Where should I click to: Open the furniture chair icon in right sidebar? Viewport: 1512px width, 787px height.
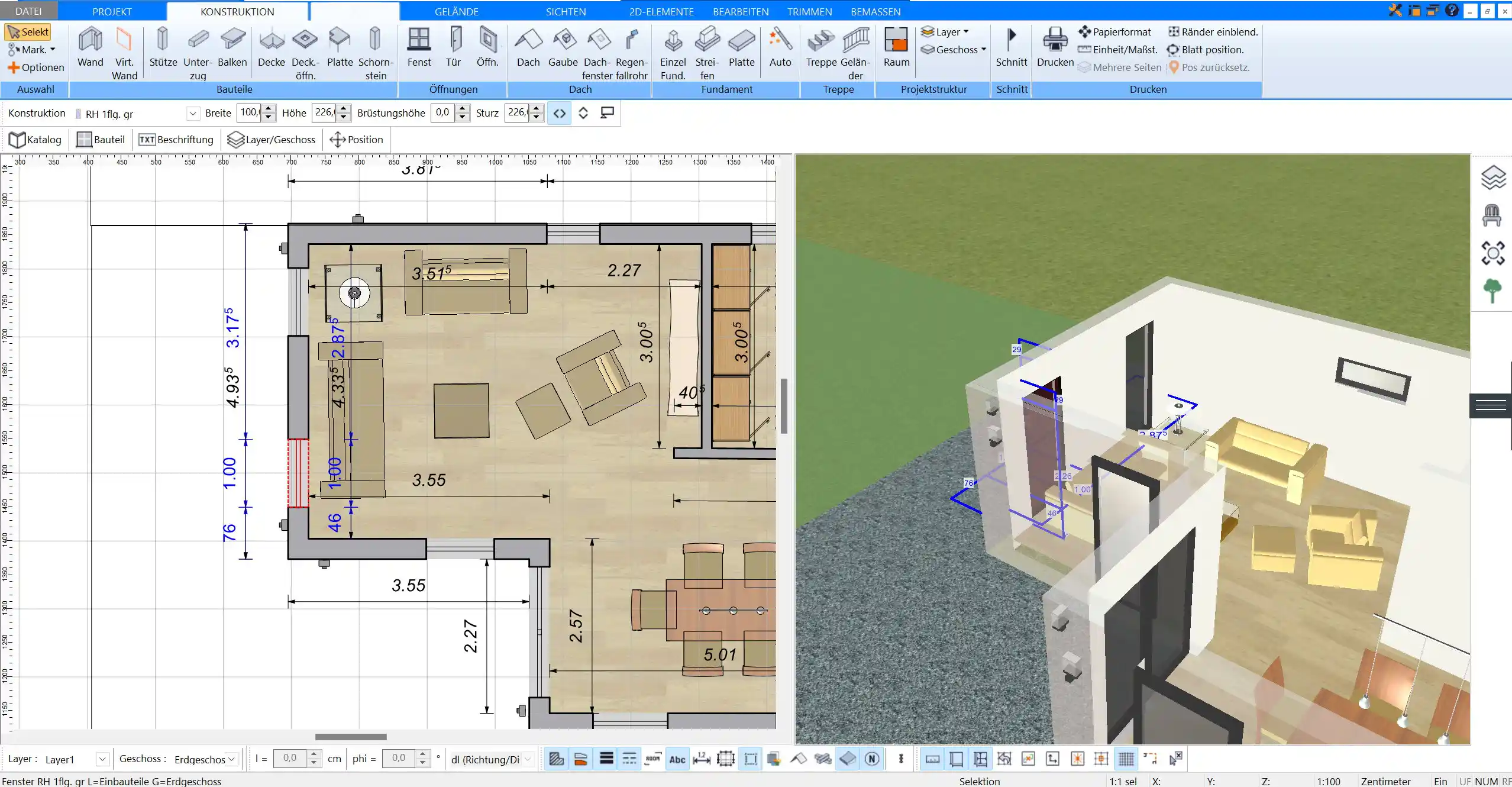(x=1492, y=215)
